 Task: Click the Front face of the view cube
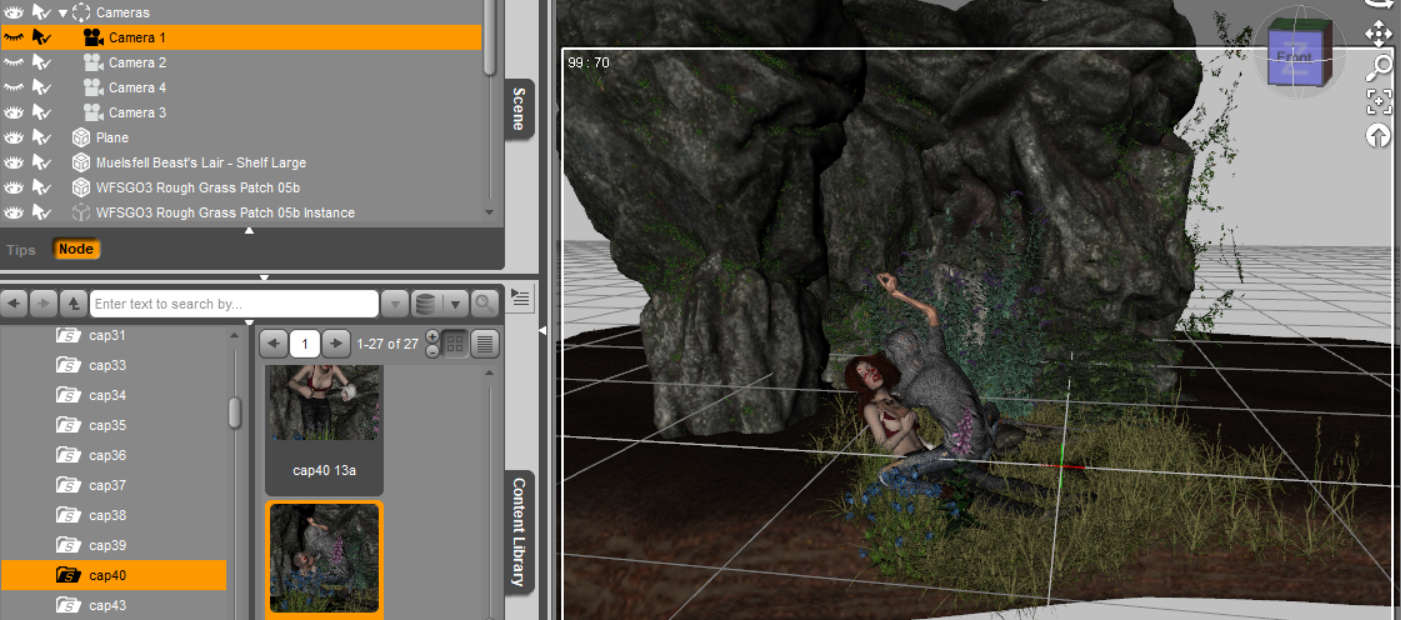pyautogui.click(x=1297, y=57)
